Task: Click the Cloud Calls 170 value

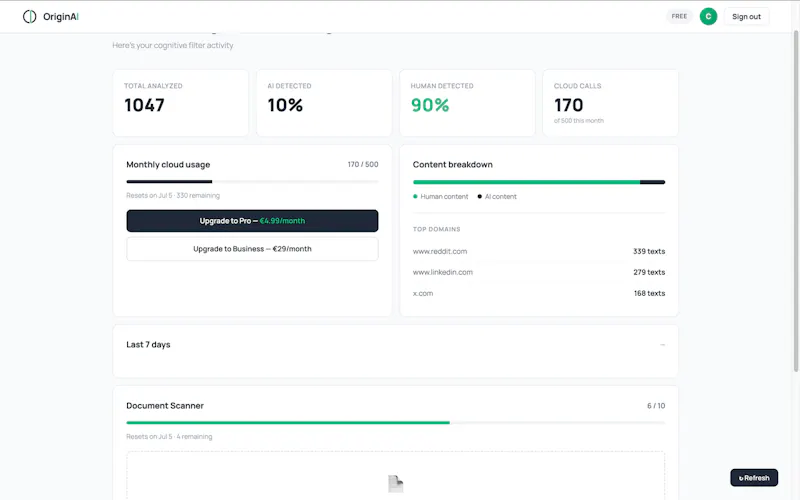Action: tap(568, 105)
